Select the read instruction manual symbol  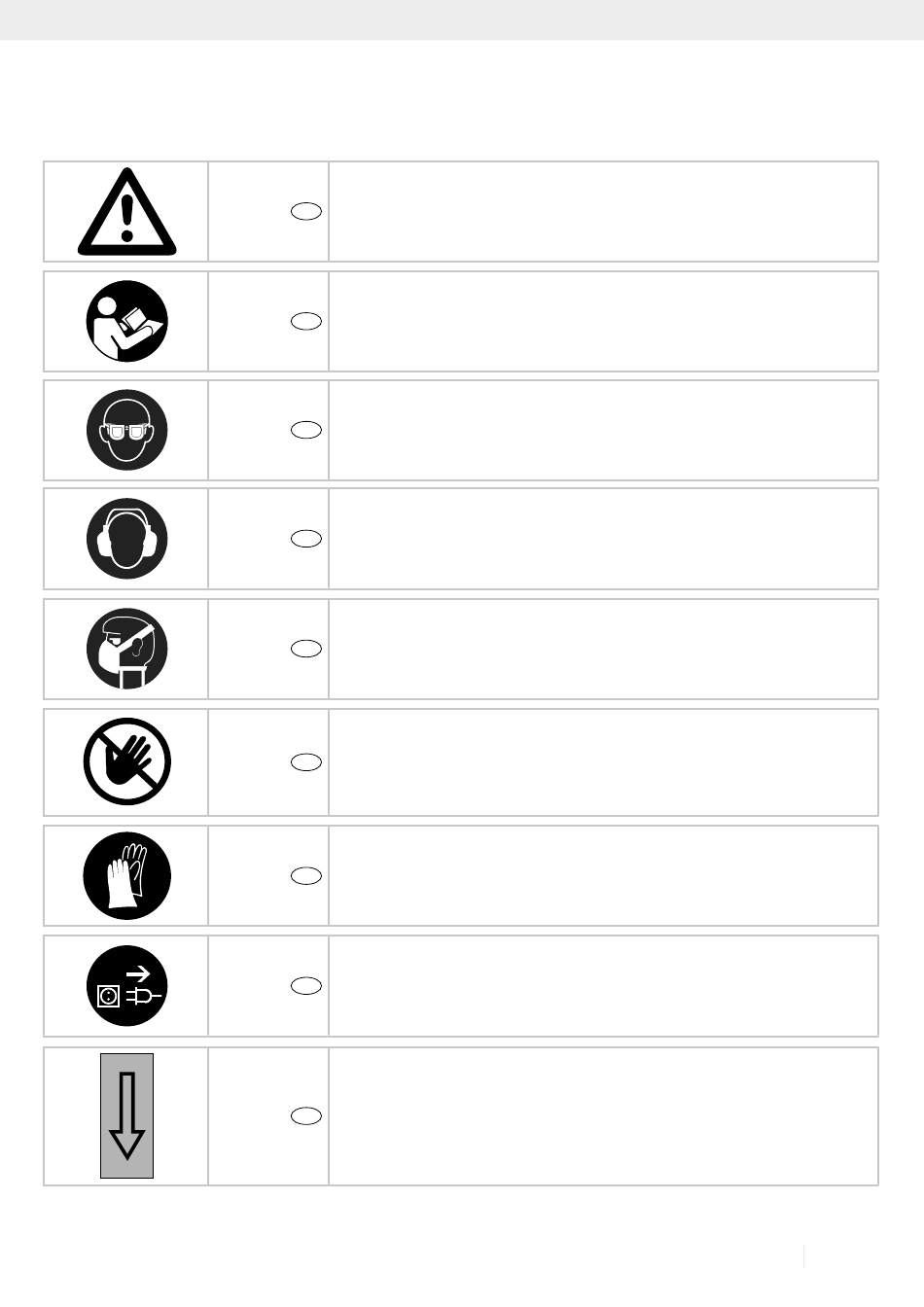coord(127,321)
